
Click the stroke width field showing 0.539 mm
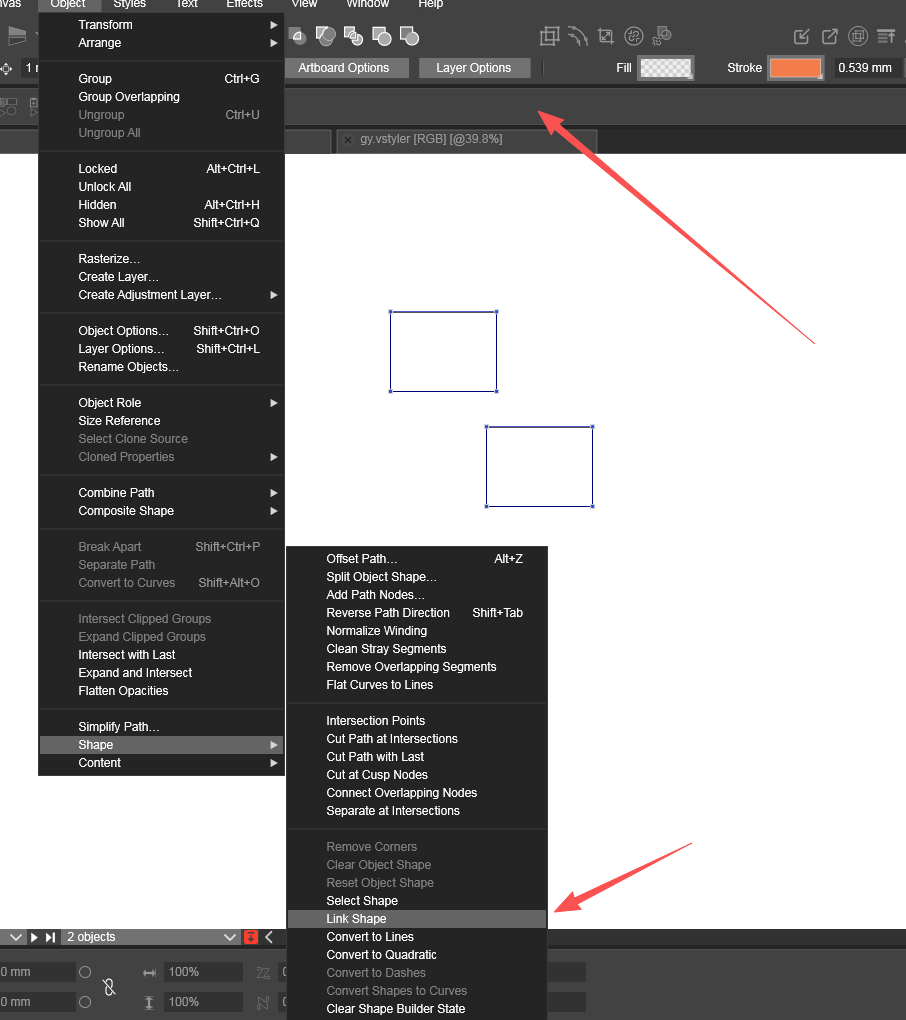click(x=866, y=68)
